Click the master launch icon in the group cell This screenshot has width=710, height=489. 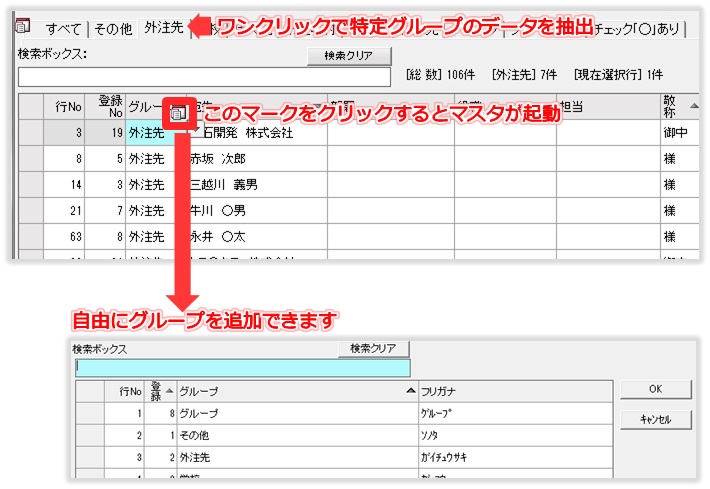177,115
